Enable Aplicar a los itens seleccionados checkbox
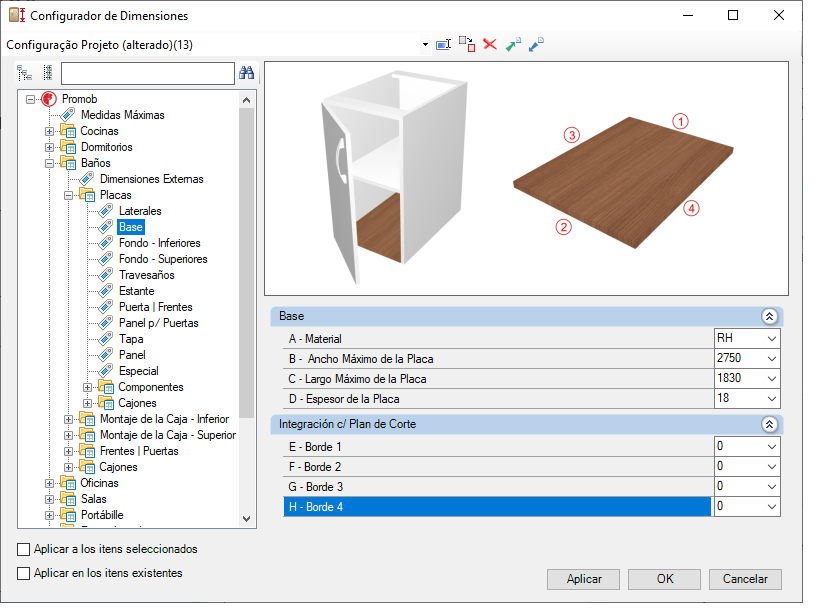This screenshot has width=817, height=614. [23, 549]
